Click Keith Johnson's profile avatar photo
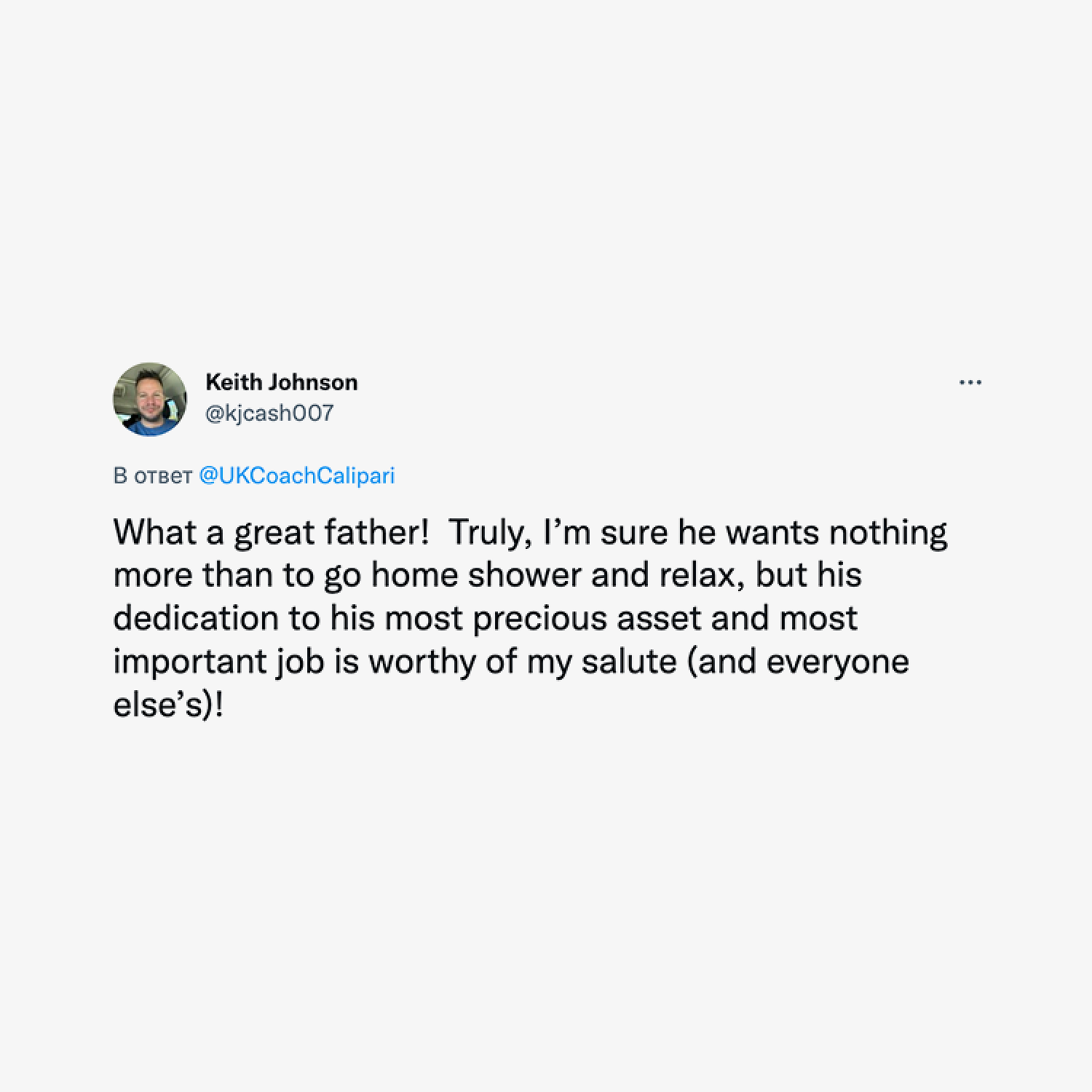1092x1092 pixels. [150, 398]
